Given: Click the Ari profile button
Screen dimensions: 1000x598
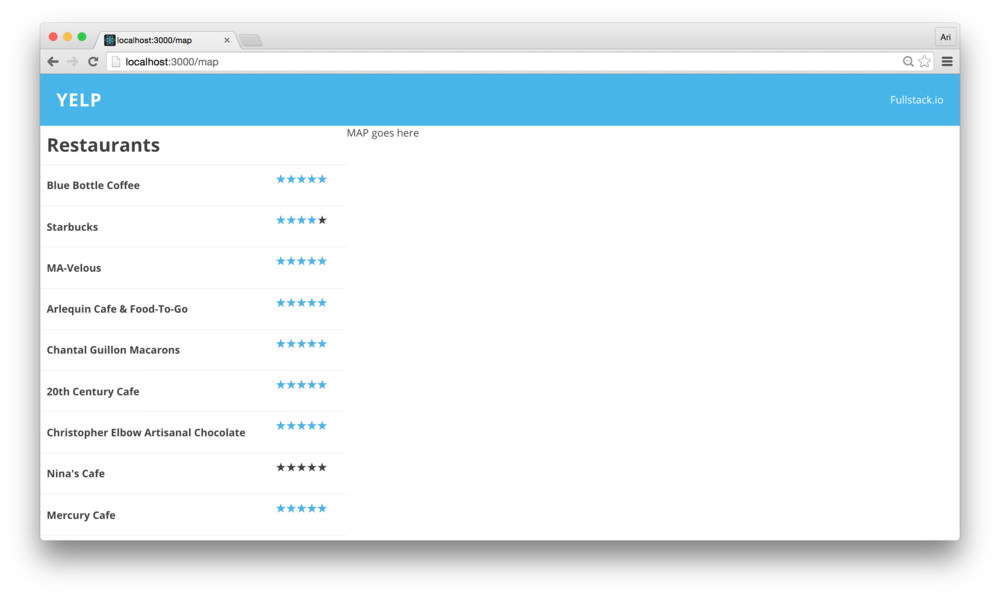Looking at the screenshot, I should pyautogui.click(x=945, y=37).
